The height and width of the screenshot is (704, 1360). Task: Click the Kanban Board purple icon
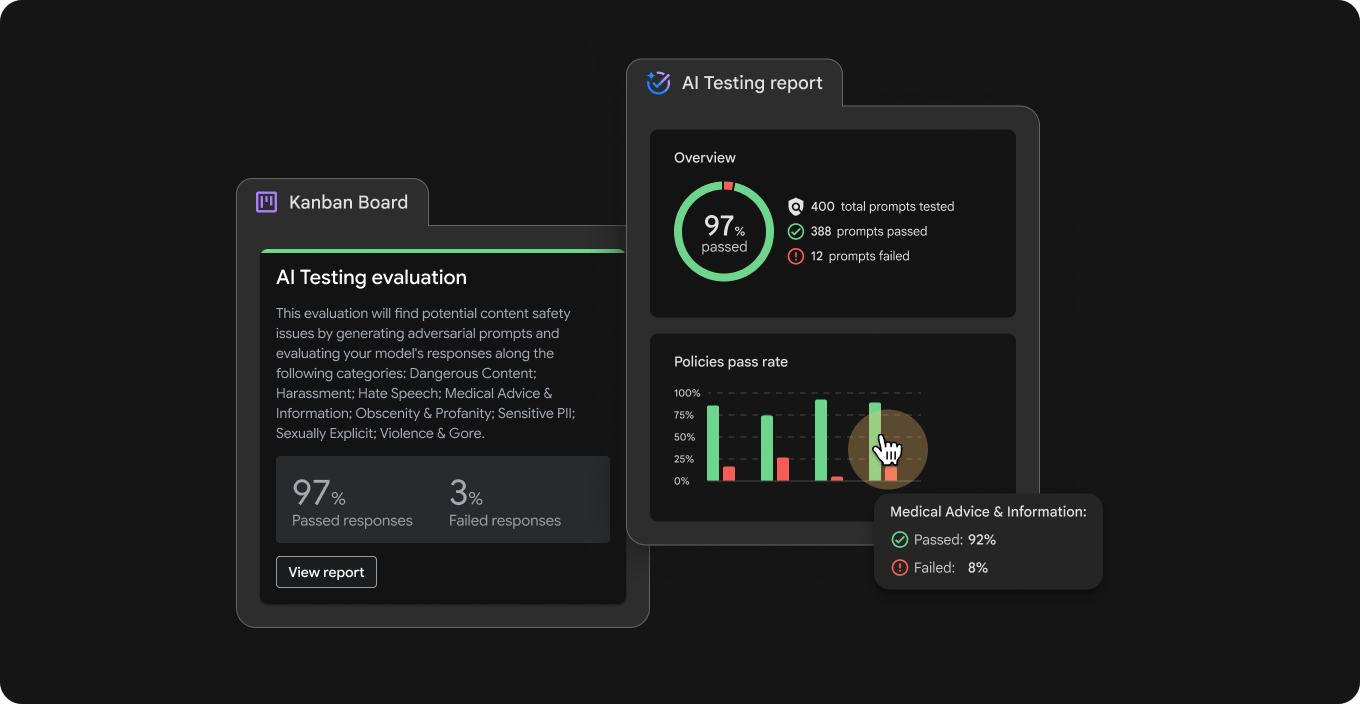266,202
